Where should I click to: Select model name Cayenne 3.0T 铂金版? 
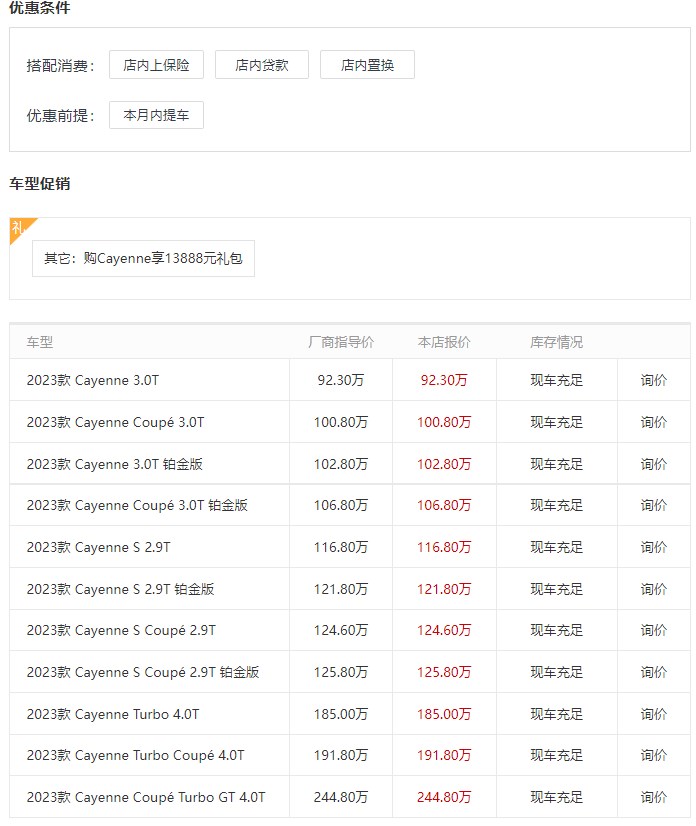[115, 464]
